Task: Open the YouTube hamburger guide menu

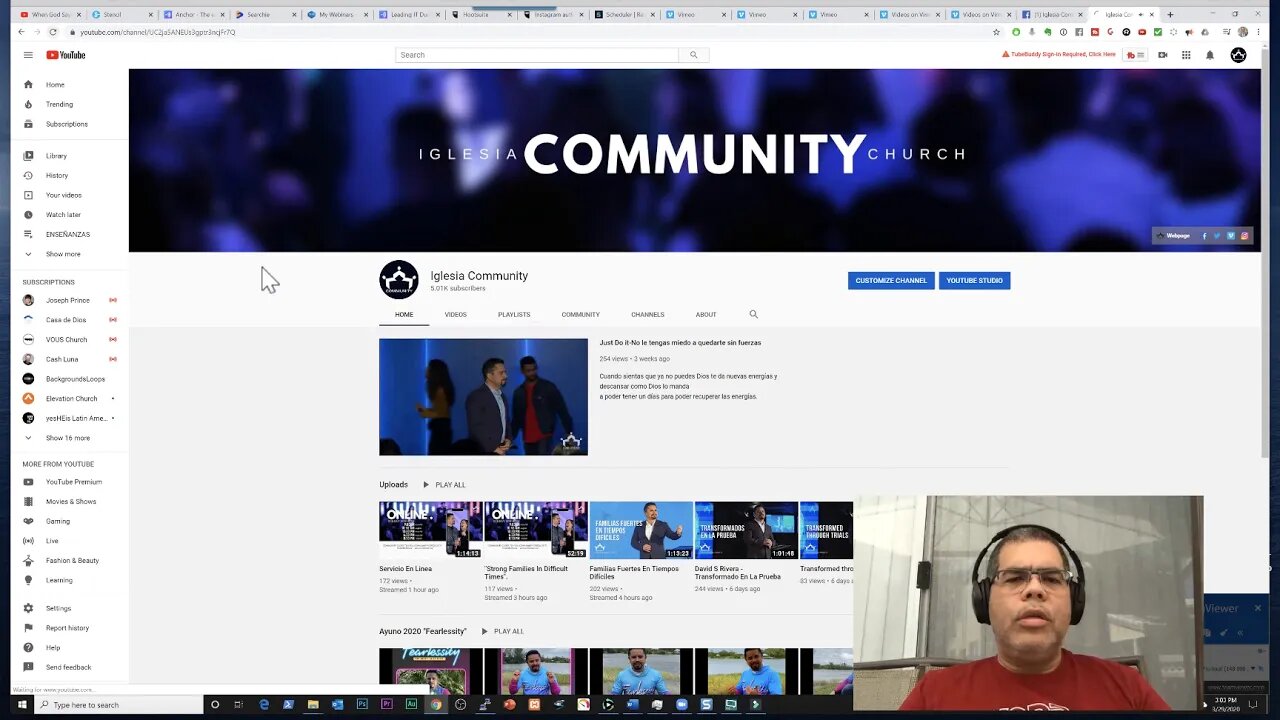Action: click(28, 55)
